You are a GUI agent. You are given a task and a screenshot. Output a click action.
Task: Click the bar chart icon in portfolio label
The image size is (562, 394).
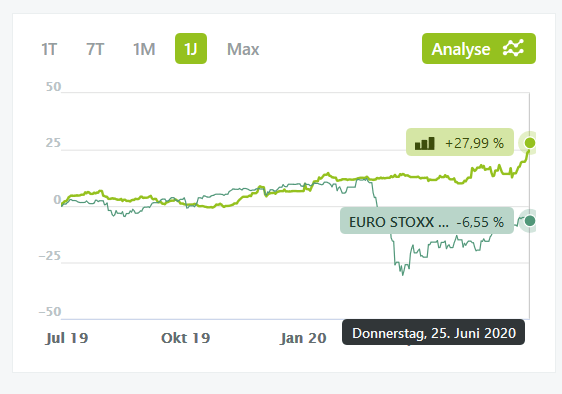coord(425,143)
